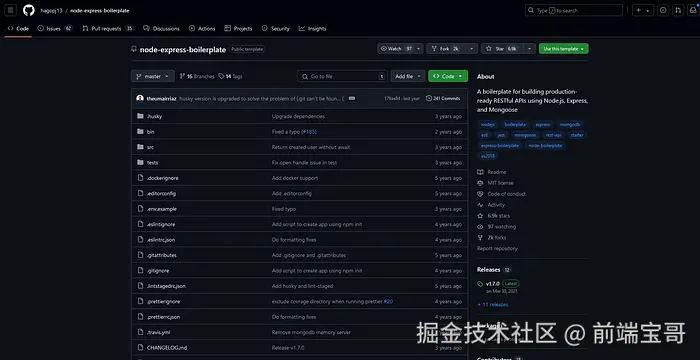Open the Security tab
The height and width of the screenshot is (360, 700).
(x=275, y=29)
